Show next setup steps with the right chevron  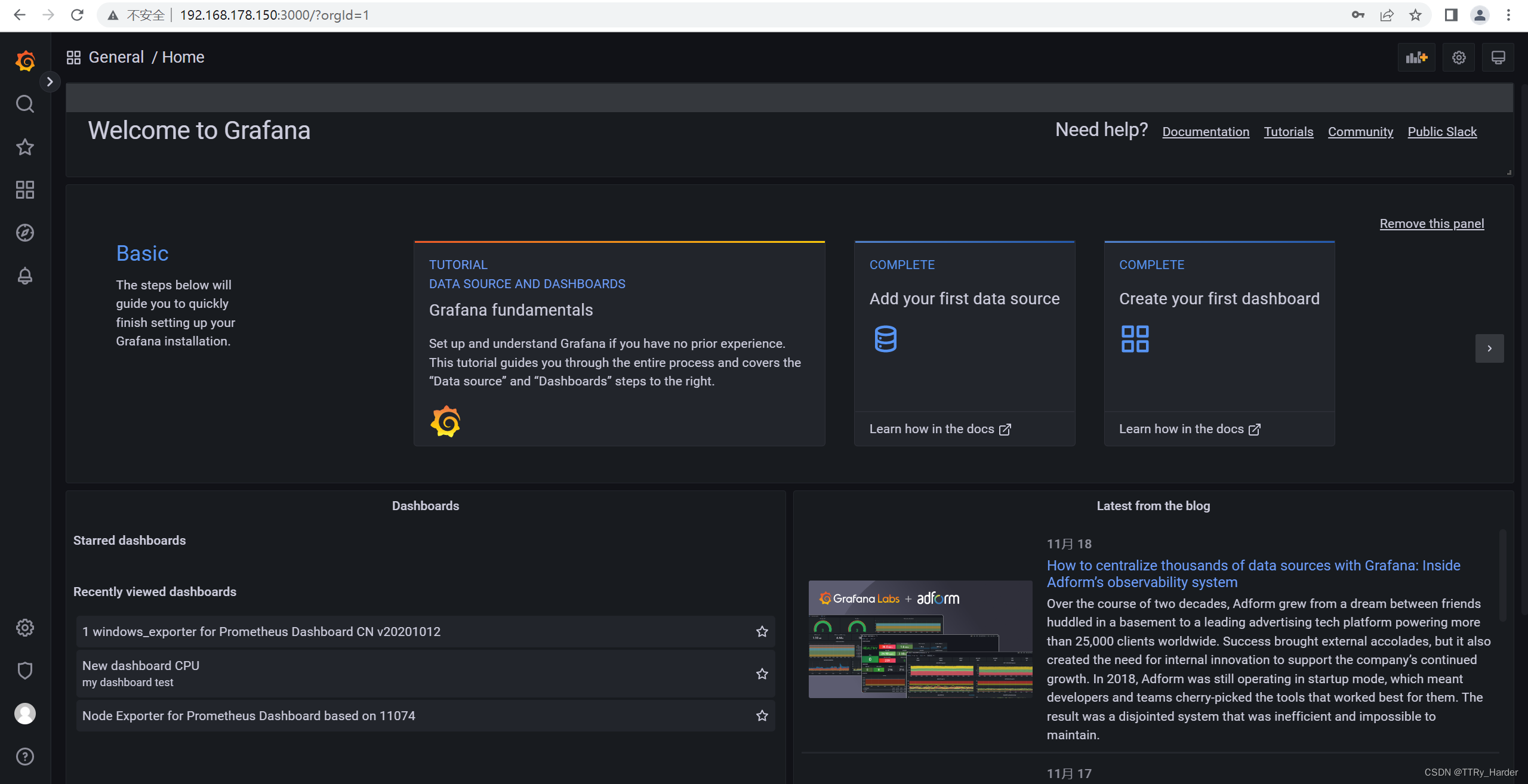1490,348
